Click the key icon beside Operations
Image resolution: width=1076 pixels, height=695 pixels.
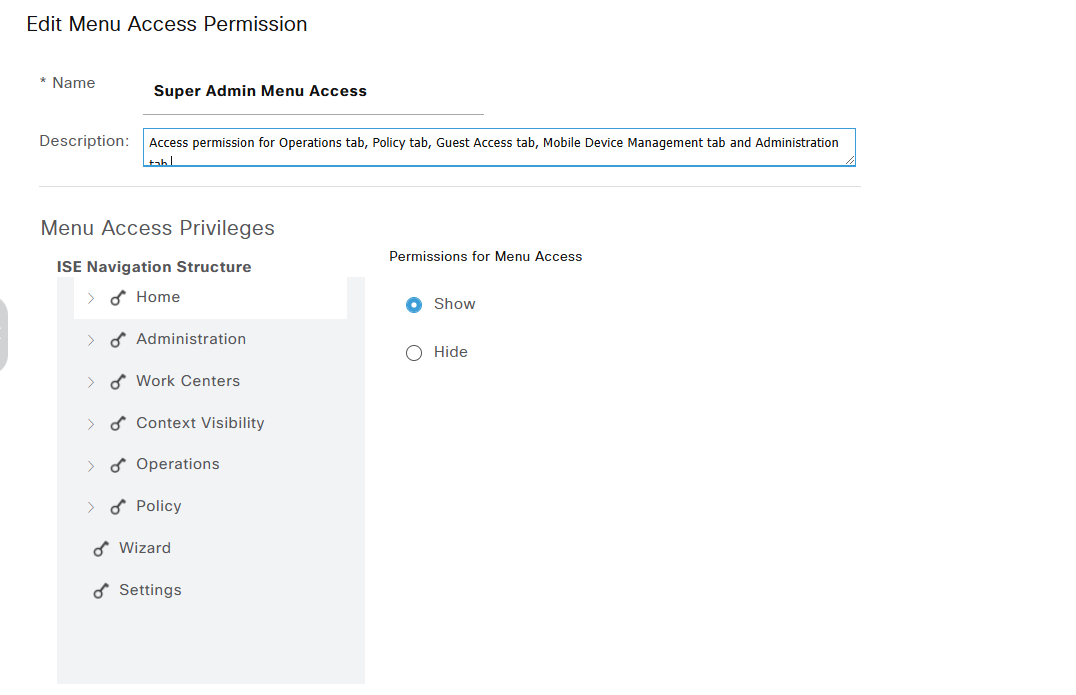click(x=118, y=465)
